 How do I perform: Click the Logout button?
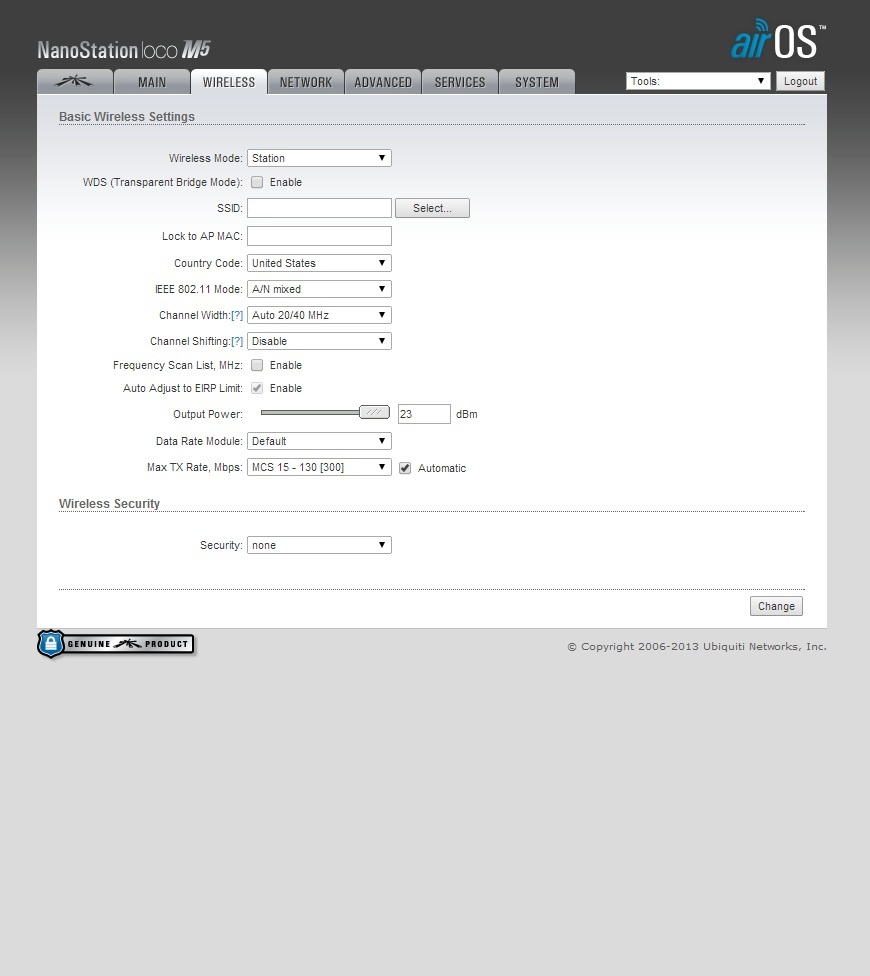click(800, 81)
